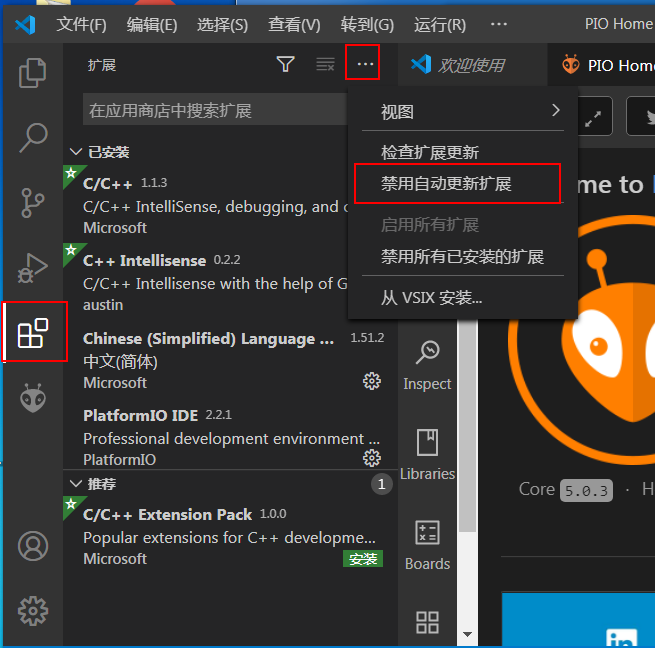
Task: Click the clear extensions search results icon
Action: click(x=325, y=64)
